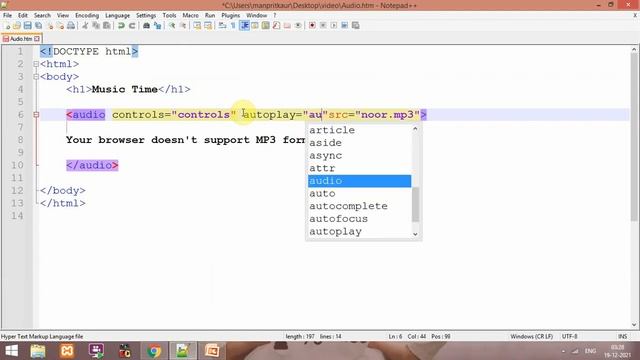Select the Audio.htm document tab
The image size is (640, 360).
tap(21, 39)
